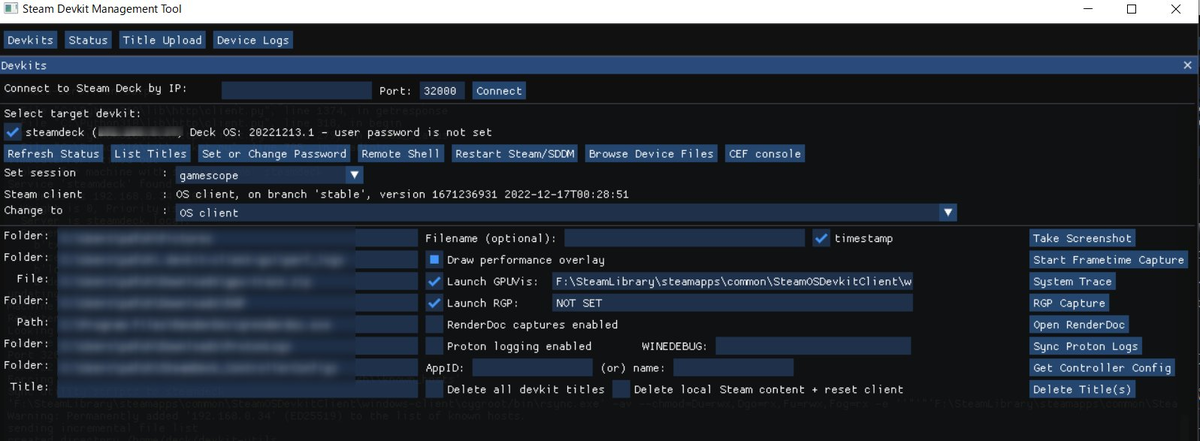Click the Steam client version text

(402, 194)
